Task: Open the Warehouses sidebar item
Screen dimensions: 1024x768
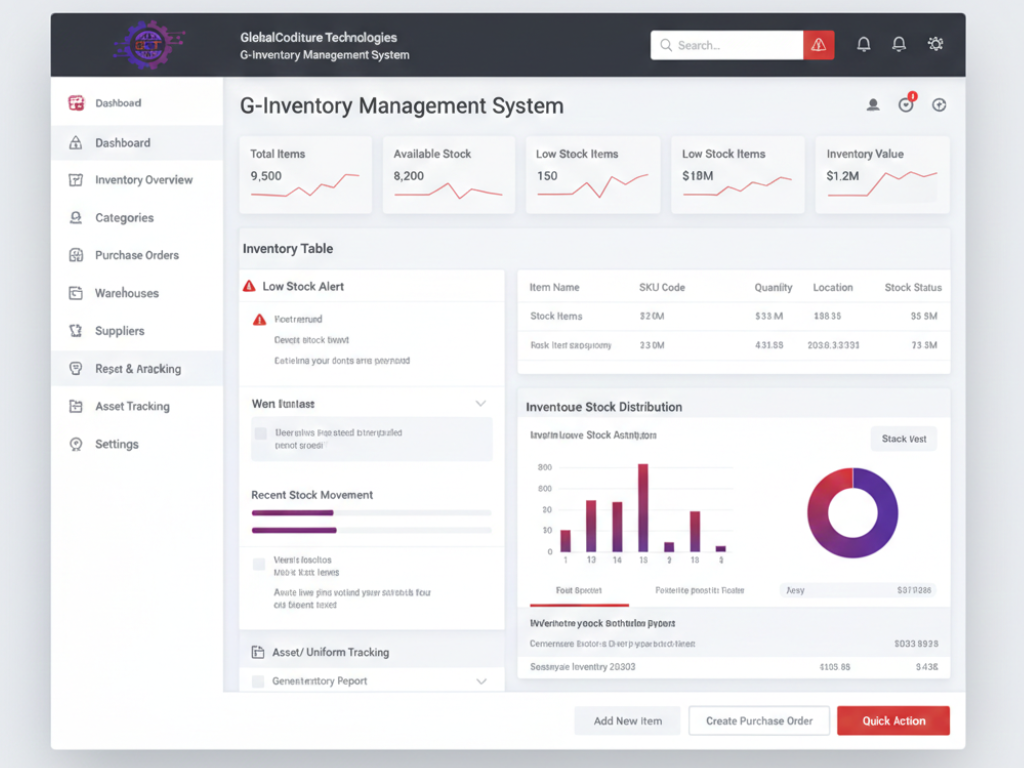Action: pyautogui.click(x=126, y=293)
